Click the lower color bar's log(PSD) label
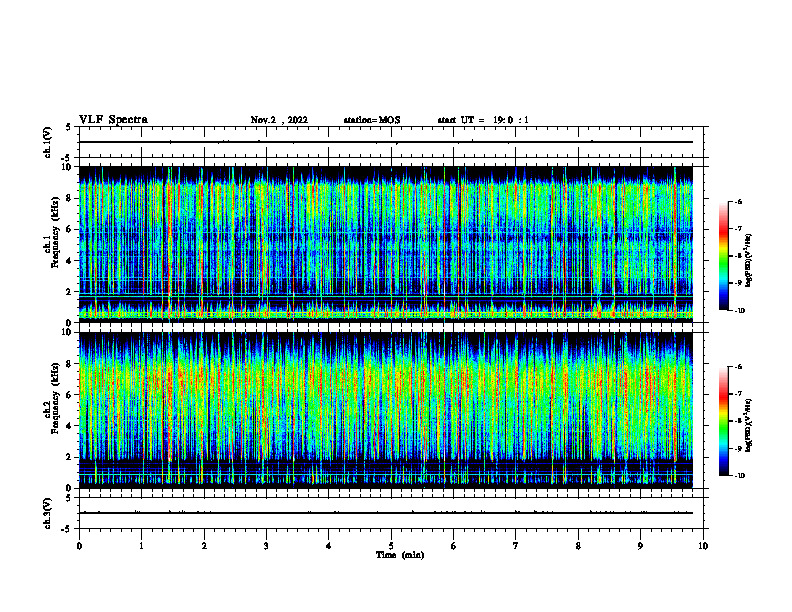This screenshot has width=792, height=612. (749, 425)
